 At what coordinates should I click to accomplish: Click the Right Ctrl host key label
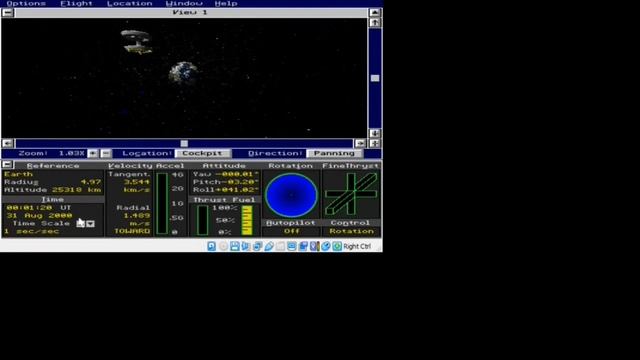pos(357,247)
